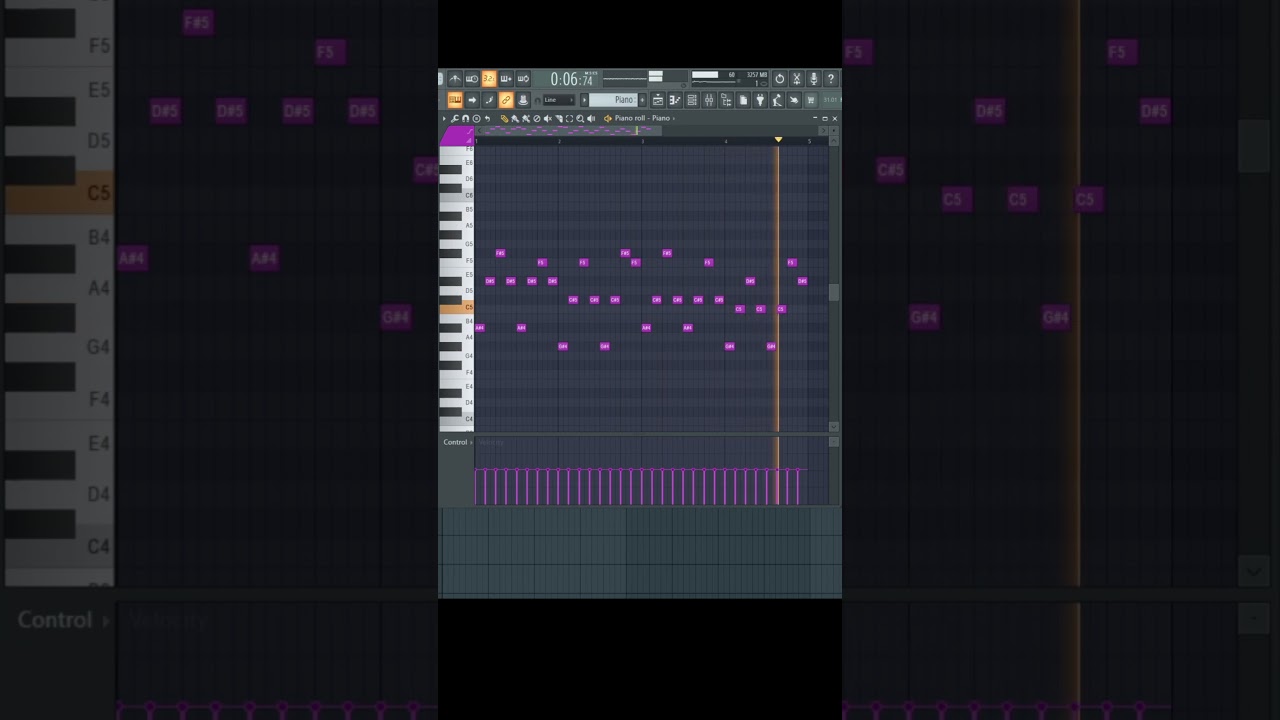Click scroll down arrow under vertical scrollbar
This screenshot has height=720, width=1280.
pos(834,427)
